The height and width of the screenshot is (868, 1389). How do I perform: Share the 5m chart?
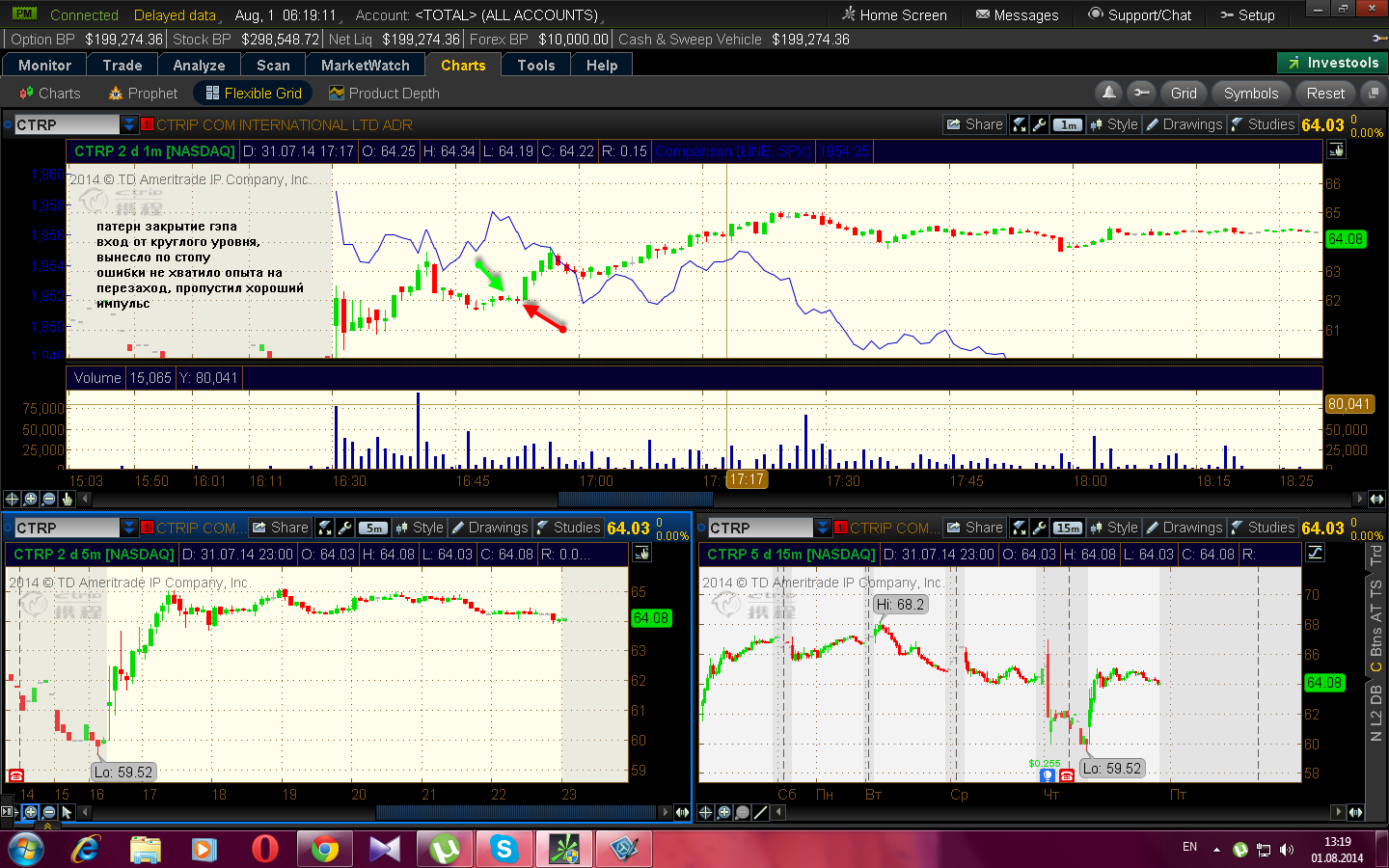pos(280,528)
